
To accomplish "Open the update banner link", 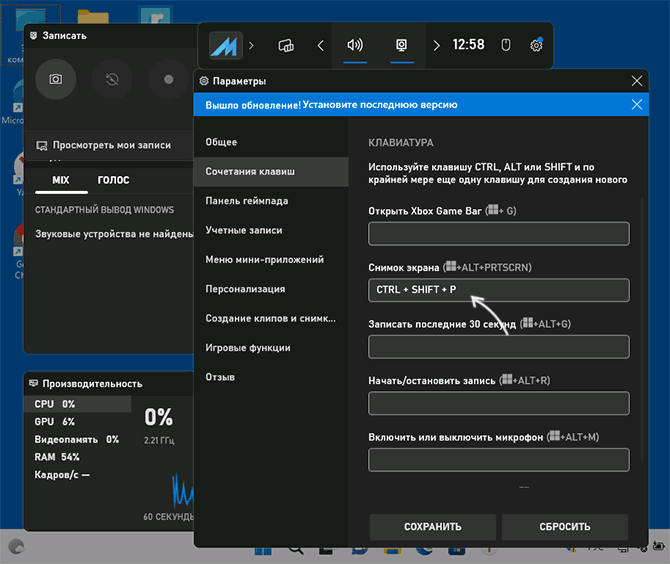I will coord(380,105).
